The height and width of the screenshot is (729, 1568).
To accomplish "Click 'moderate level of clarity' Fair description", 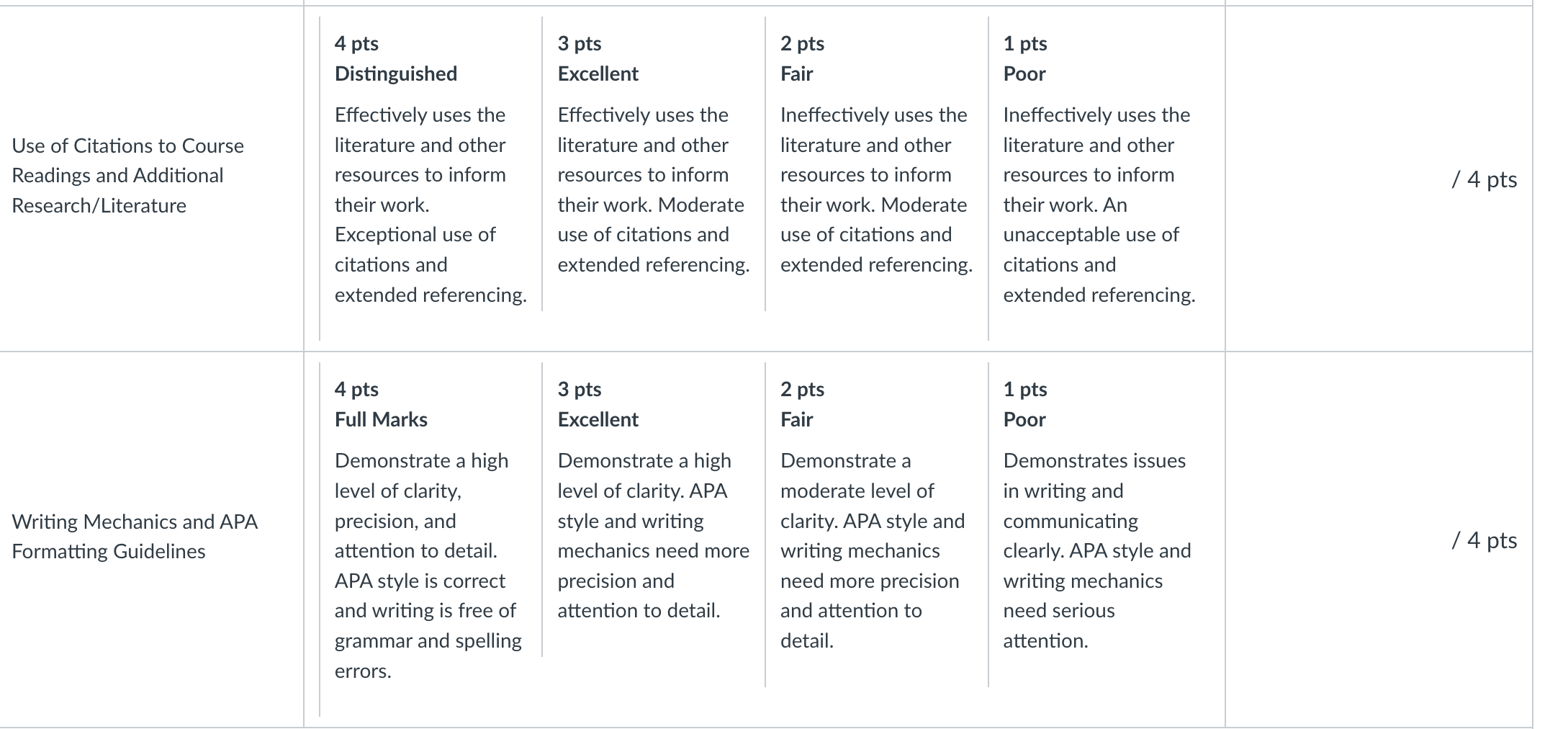I will [857, 491].
